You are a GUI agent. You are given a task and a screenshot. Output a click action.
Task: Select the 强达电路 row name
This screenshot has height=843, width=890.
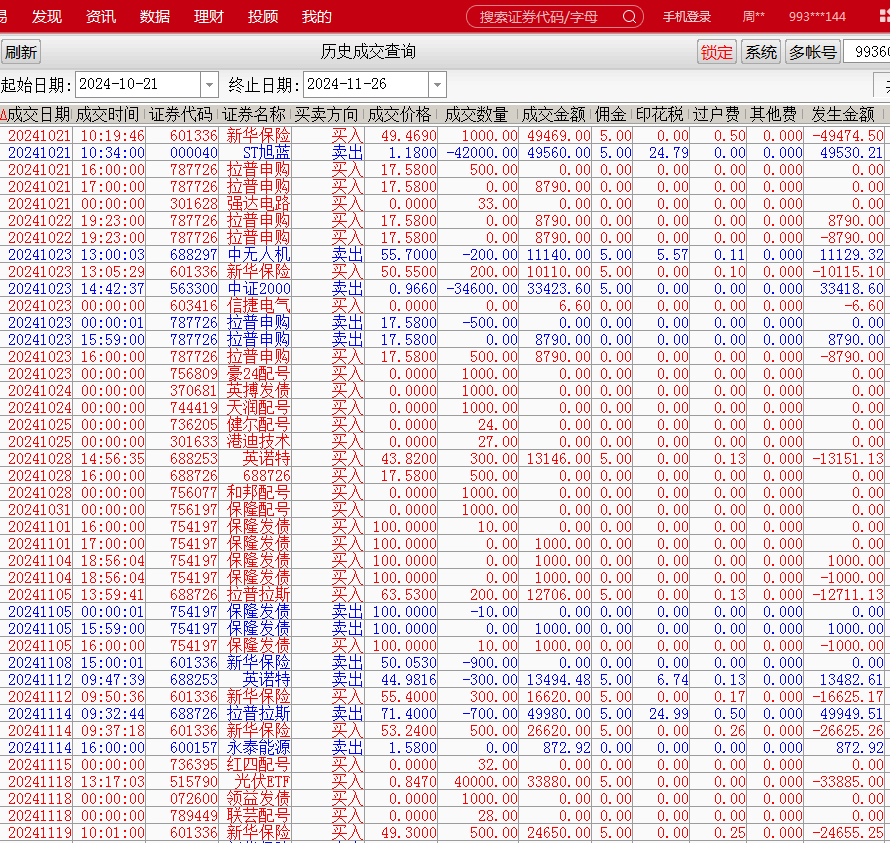tap(258, 204)
